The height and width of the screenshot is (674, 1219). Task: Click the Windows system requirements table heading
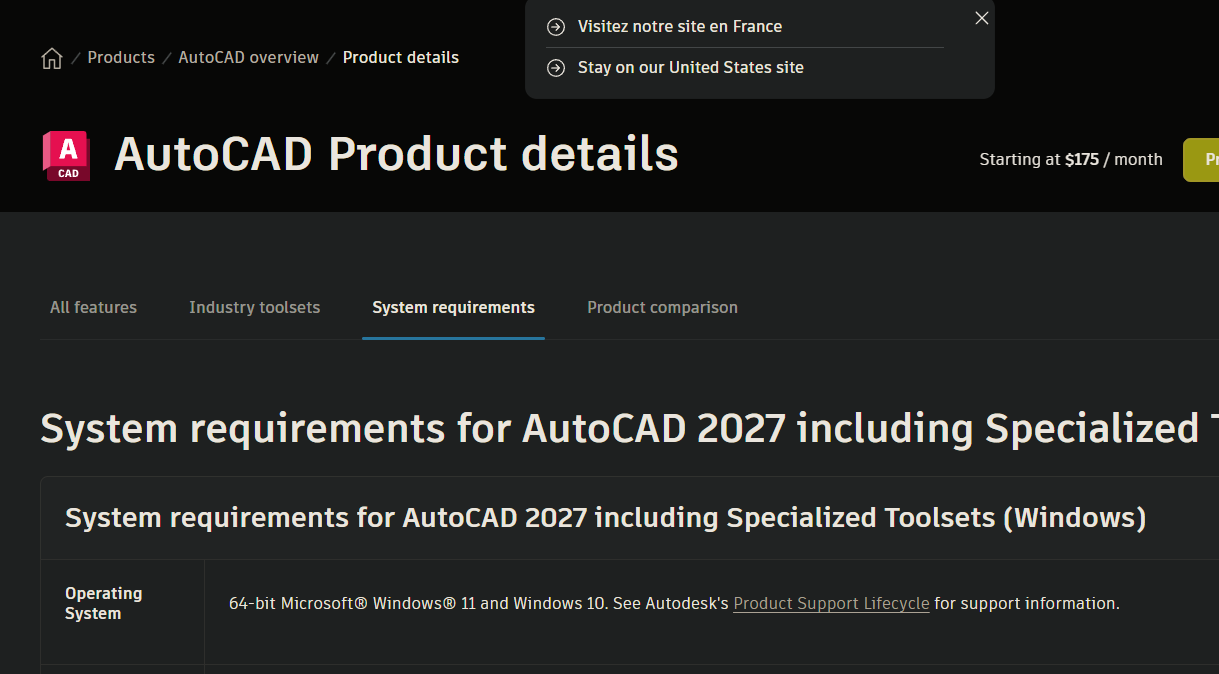605,517
